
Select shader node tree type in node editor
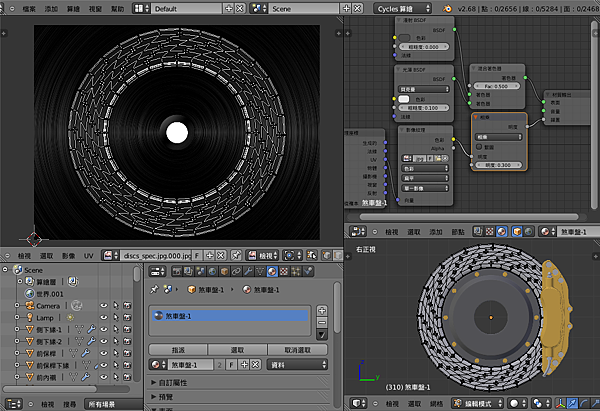tap(502, 231)
